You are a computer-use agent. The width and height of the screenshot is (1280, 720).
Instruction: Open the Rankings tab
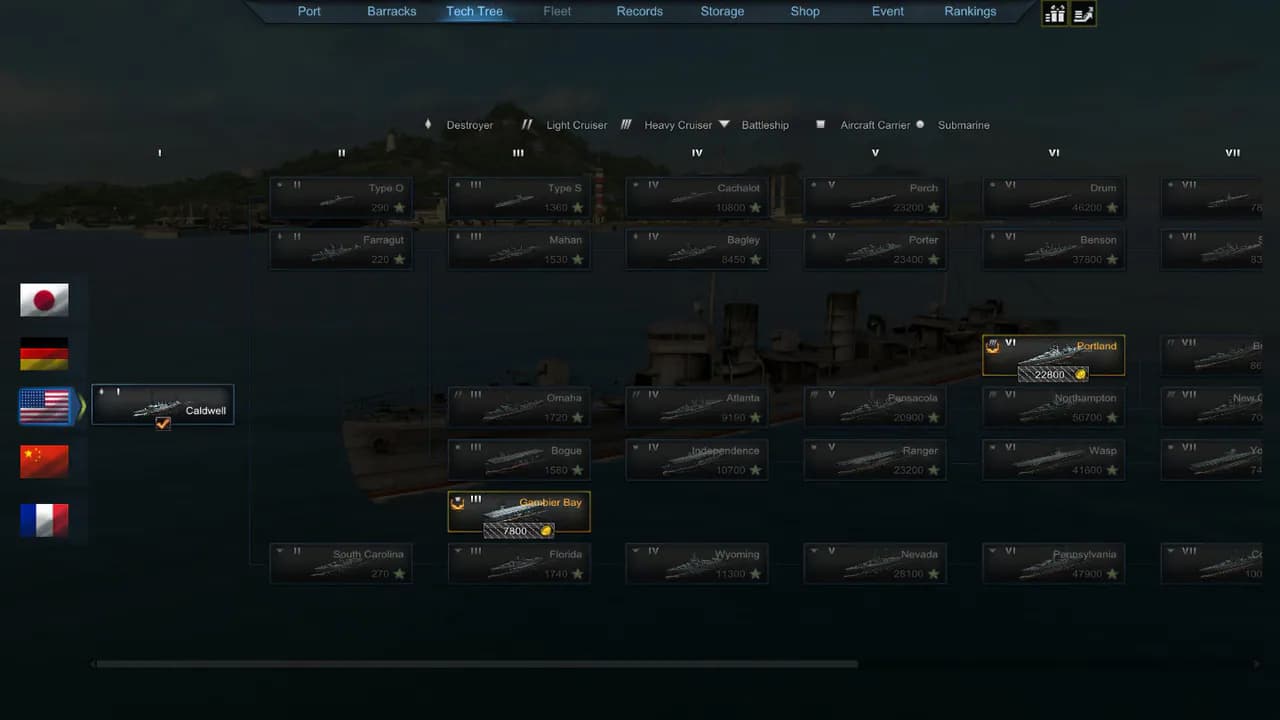tap(970, 11)
